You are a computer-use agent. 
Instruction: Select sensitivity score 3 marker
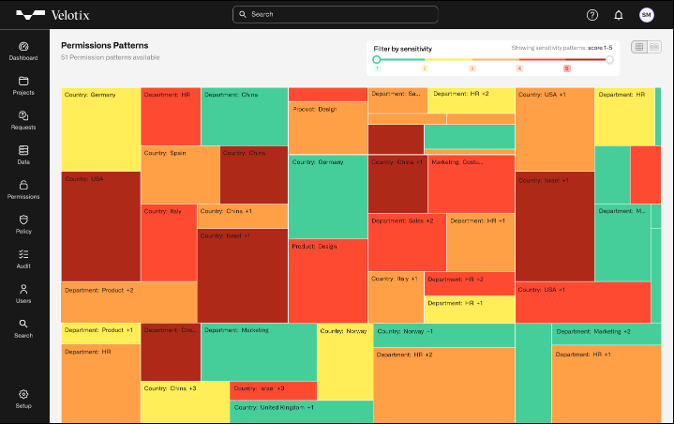click(472, 68)
